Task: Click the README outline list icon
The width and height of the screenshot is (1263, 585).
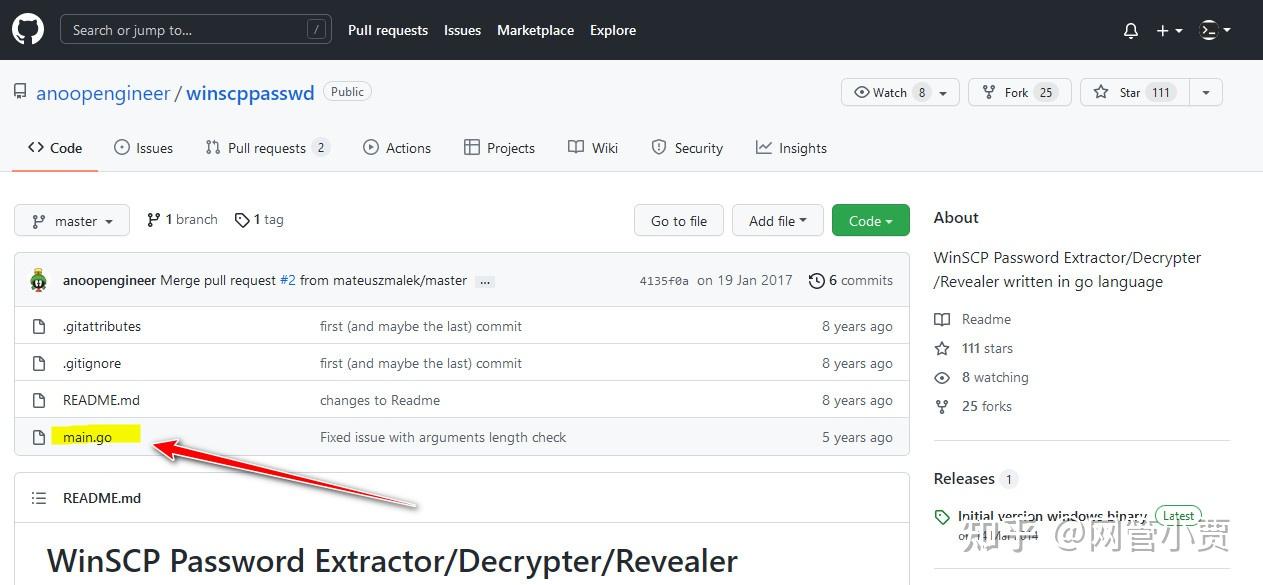Action: point(39,498)
